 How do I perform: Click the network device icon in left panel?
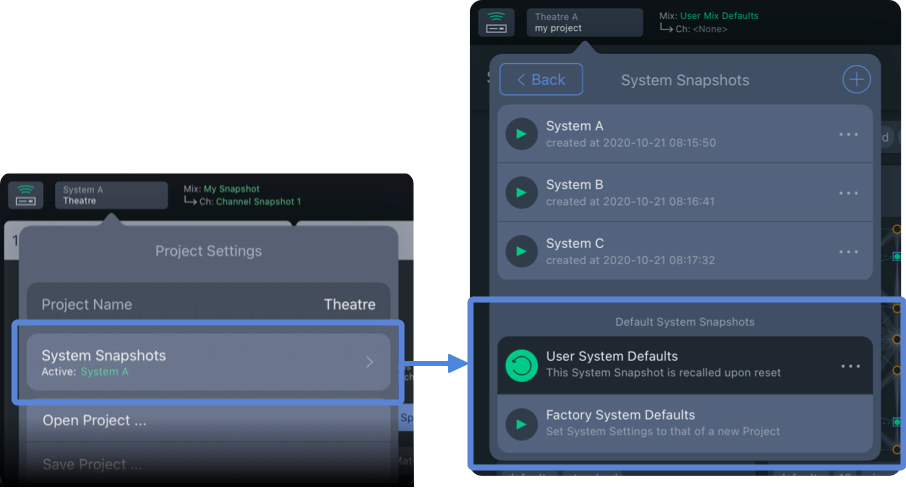tap(26, 195)
